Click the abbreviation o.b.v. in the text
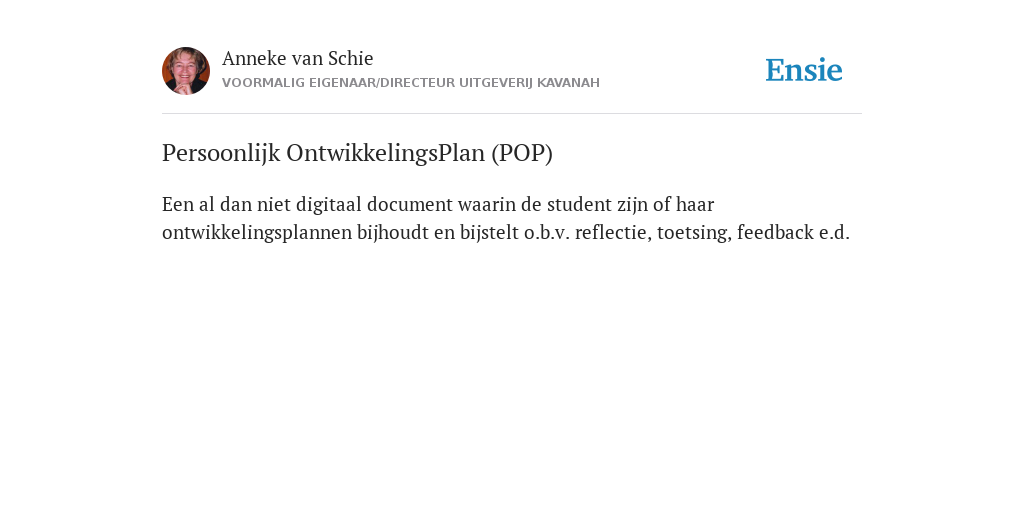 pyautogui.click(x=547, y=233)
